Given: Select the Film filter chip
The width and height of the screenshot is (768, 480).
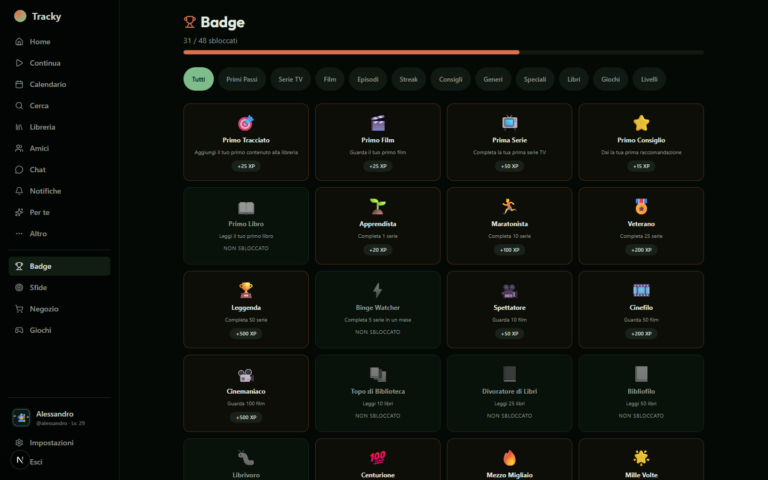Looking at the screenshot, I should (330, 79).
